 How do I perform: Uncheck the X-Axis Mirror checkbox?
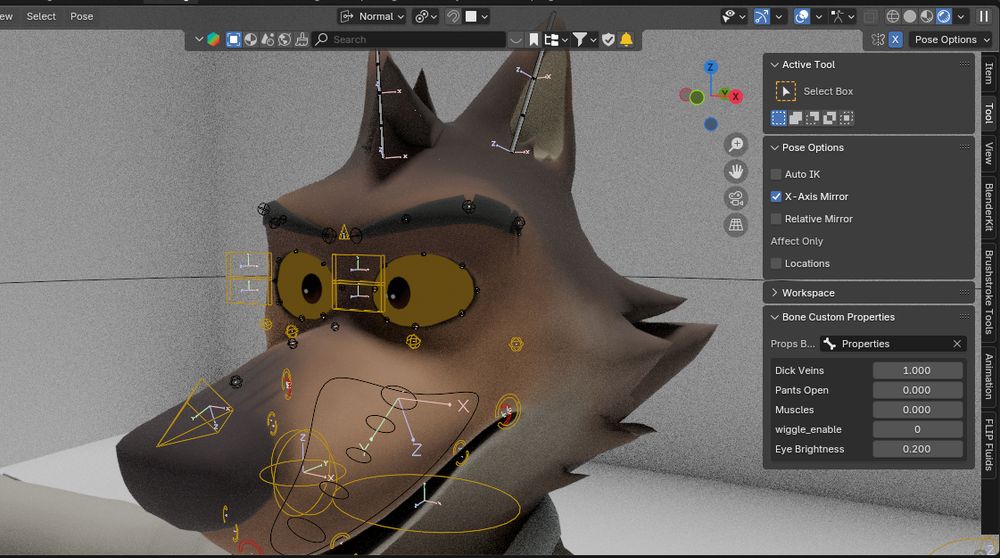pos(776,196)
